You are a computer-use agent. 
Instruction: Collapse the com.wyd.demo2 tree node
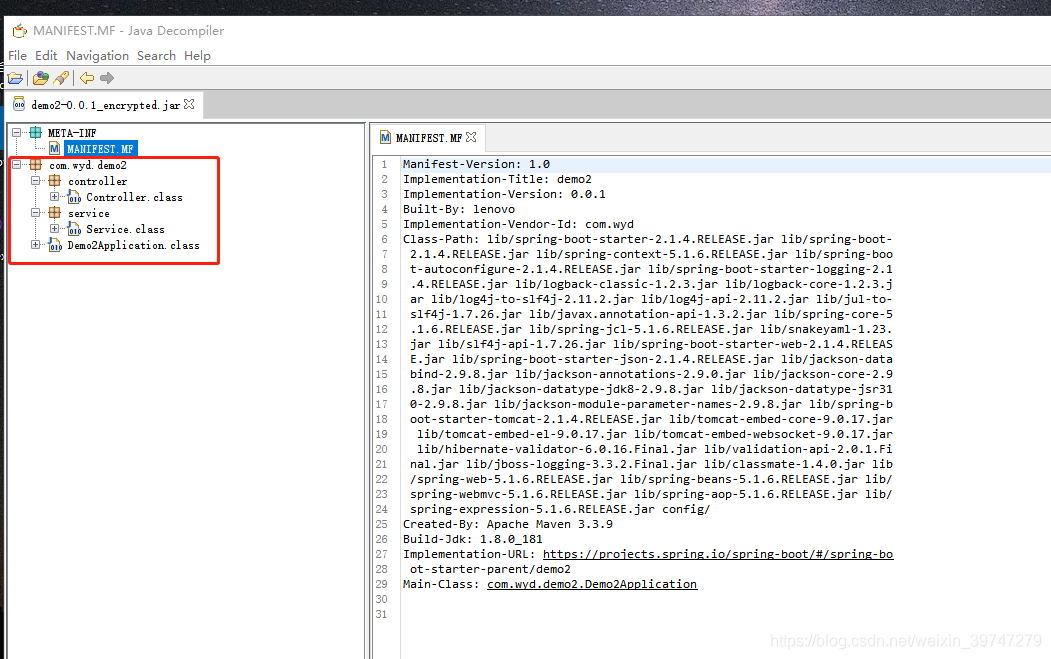(x=17, y=165)
